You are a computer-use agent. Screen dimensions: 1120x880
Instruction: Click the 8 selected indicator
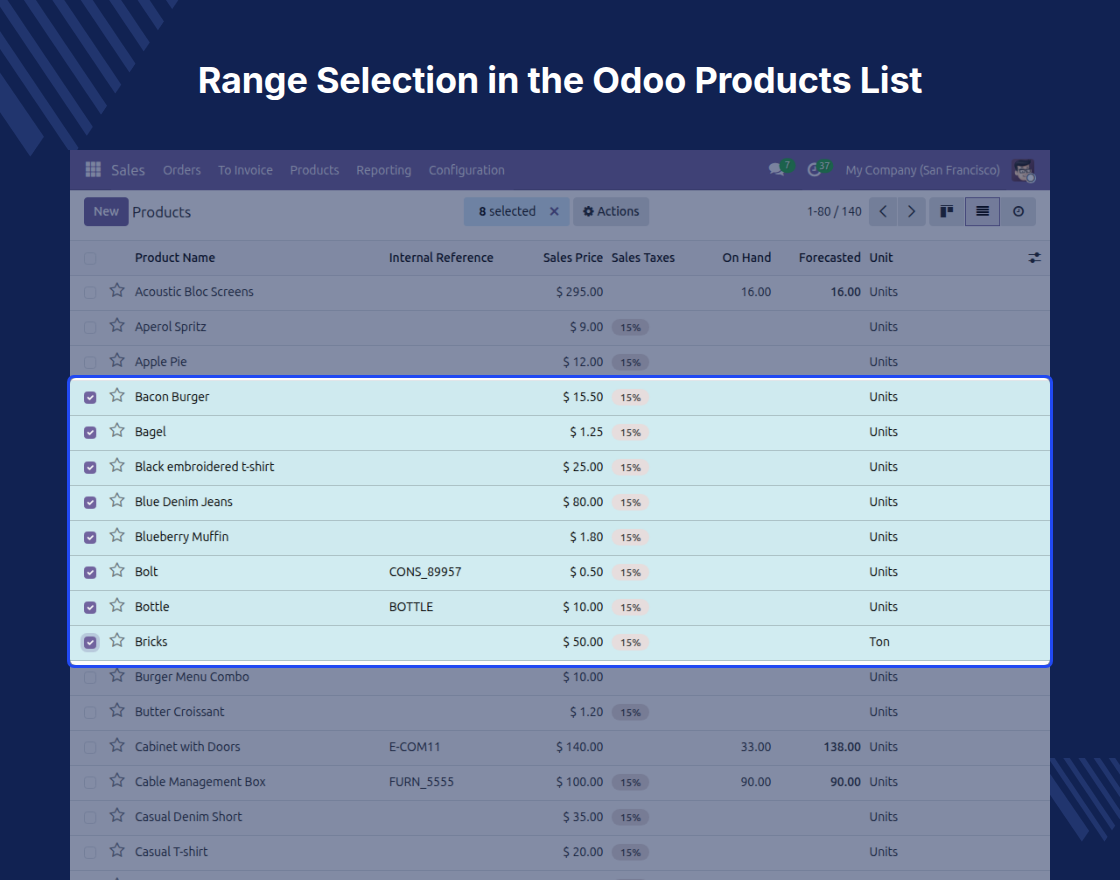pyautogui.click(x=507, y=211)
